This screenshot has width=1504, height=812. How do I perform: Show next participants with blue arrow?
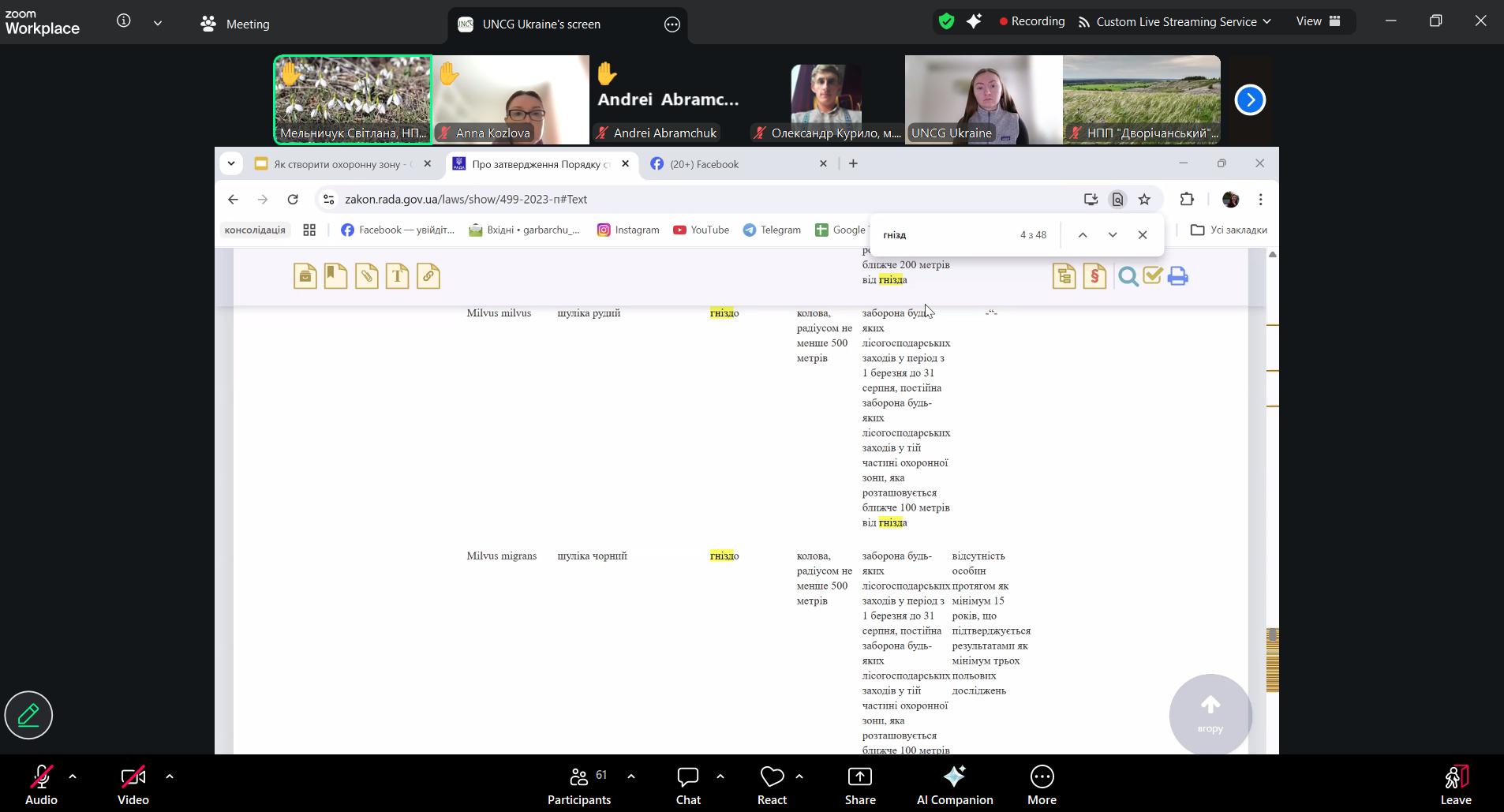point(1249,100)
